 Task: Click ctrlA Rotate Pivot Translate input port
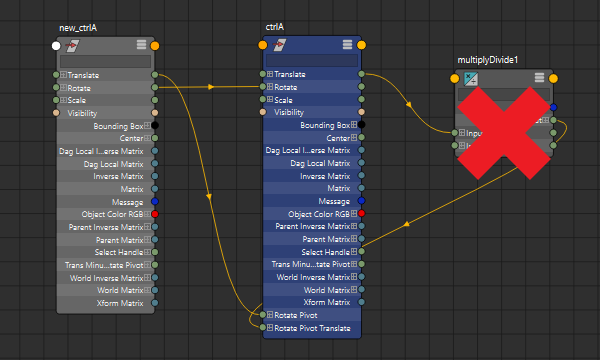(x=262, y=327)
